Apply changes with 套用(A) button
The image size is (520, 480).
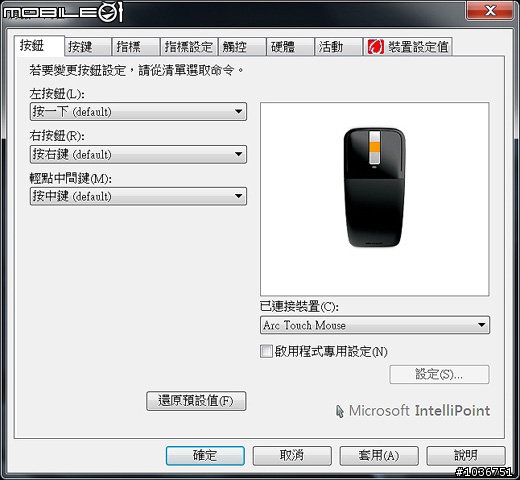tap(379, 456)
